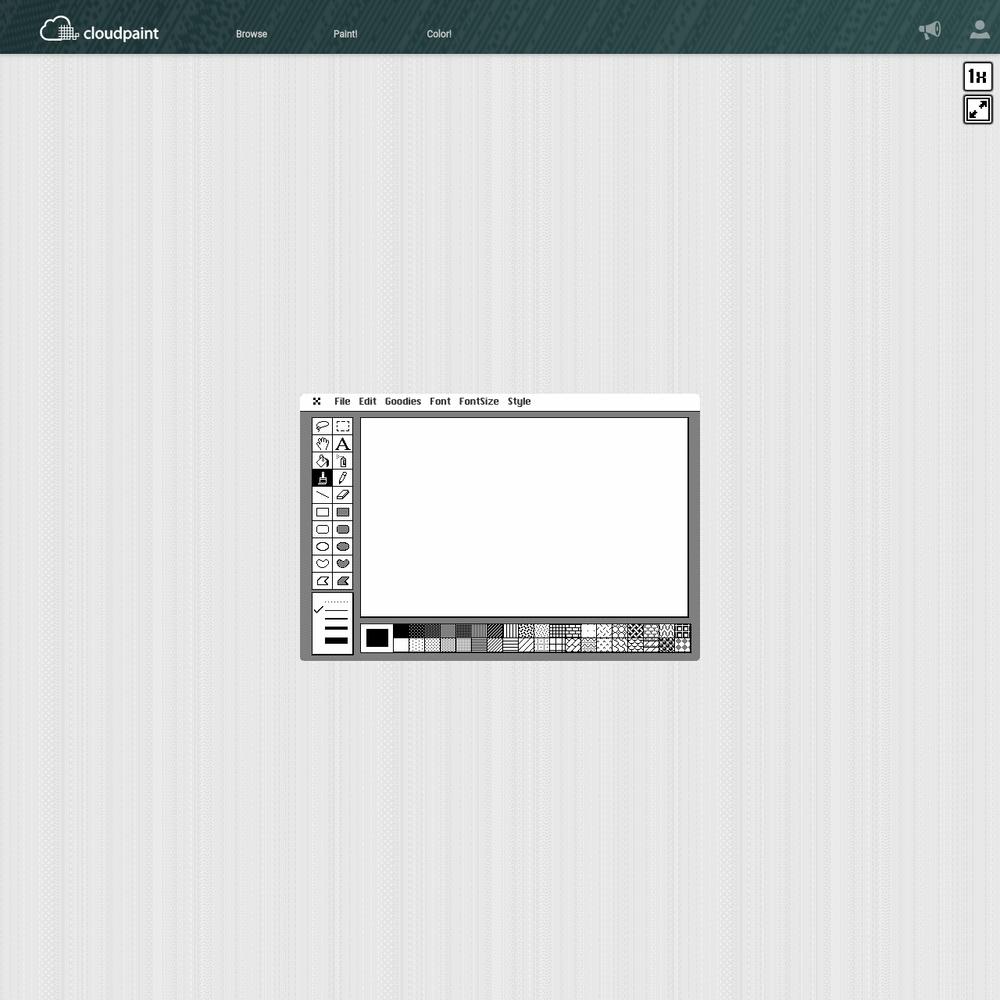
Task: Select the filled Polygon tool
Action: coord(342,581)
